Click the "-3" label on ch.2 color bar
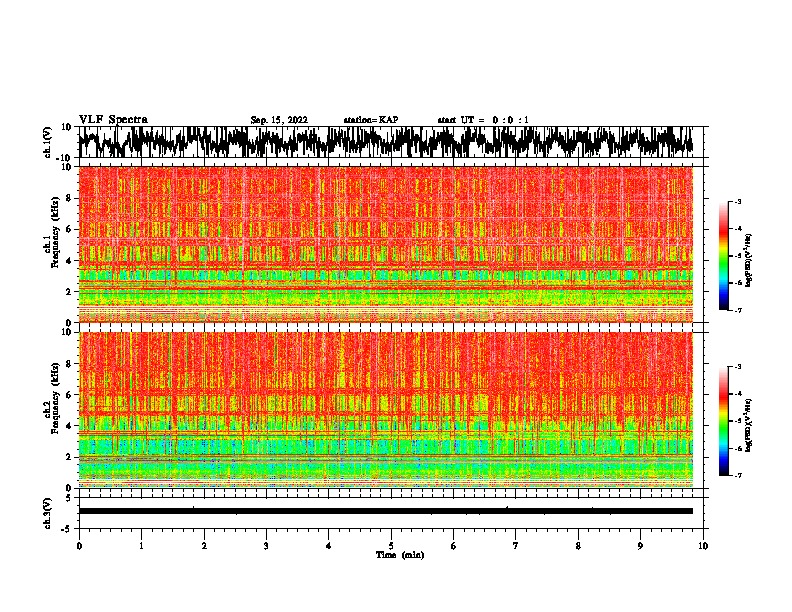 point(737,367)
